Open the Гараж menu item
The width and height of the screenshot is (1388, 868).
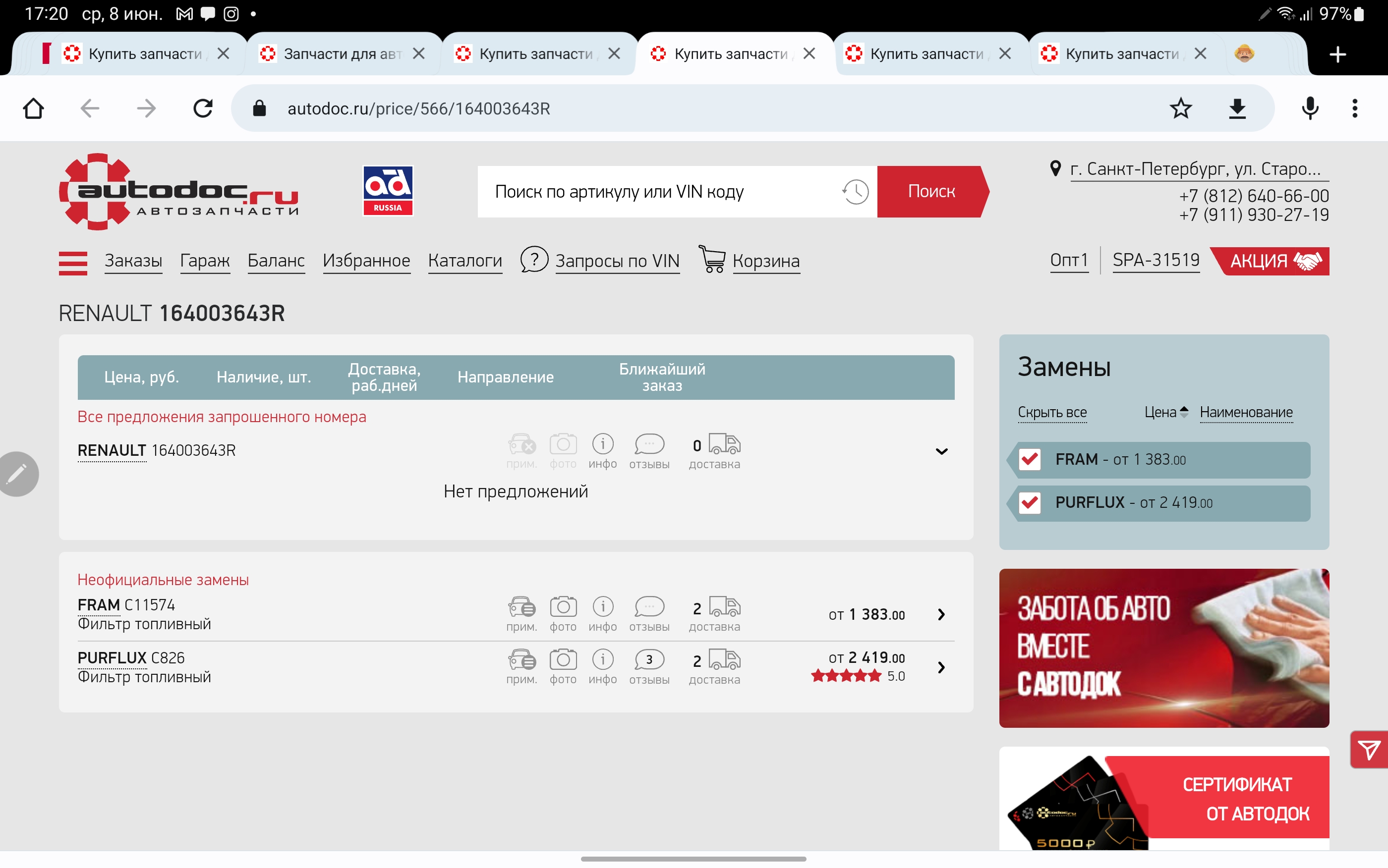pyautogui.click(x=205, y=261)
